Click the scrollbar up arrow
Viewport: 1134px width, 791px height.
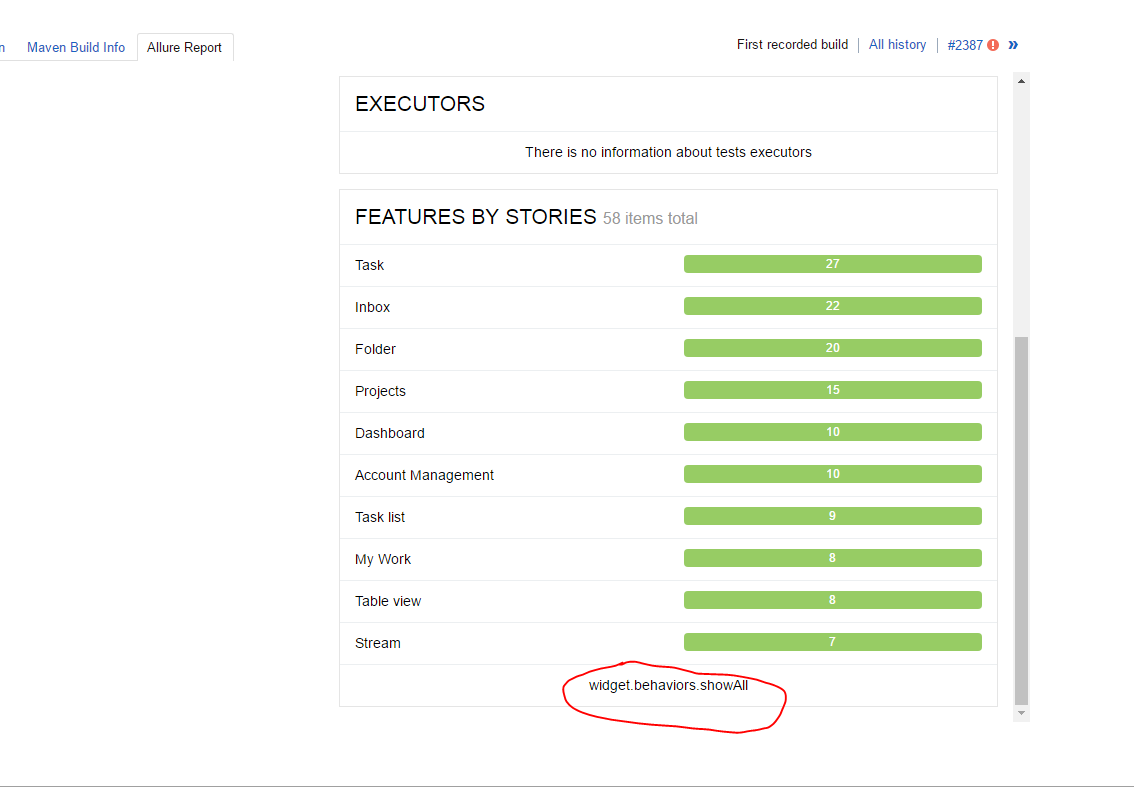[1021, 80]
